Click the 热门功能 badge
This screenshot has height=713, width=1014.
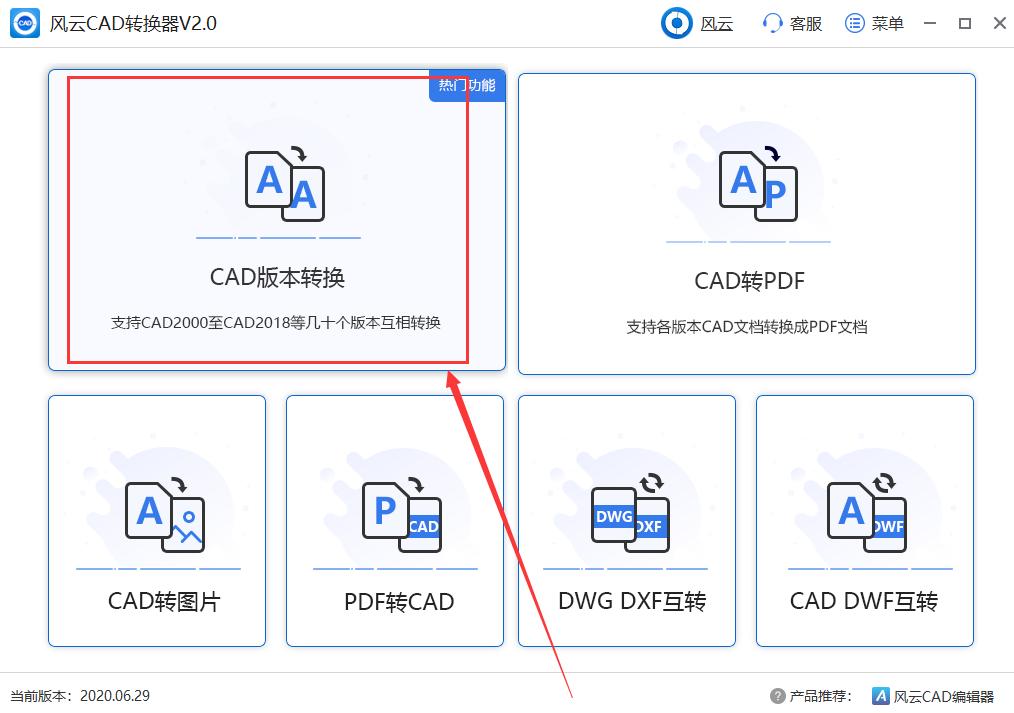[x=467, y=87]
